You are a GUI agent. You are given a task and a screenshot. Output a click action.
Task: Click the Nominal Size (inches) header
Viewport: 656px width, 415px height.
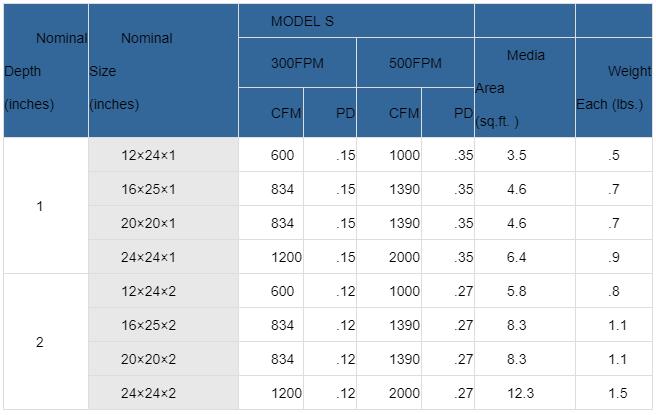163,71
